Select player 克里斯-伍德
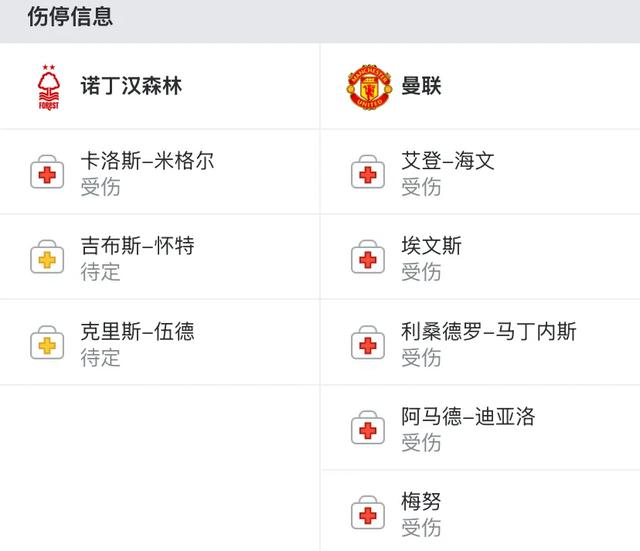Viewport: 640px width, 551px height. click(137, 331)
